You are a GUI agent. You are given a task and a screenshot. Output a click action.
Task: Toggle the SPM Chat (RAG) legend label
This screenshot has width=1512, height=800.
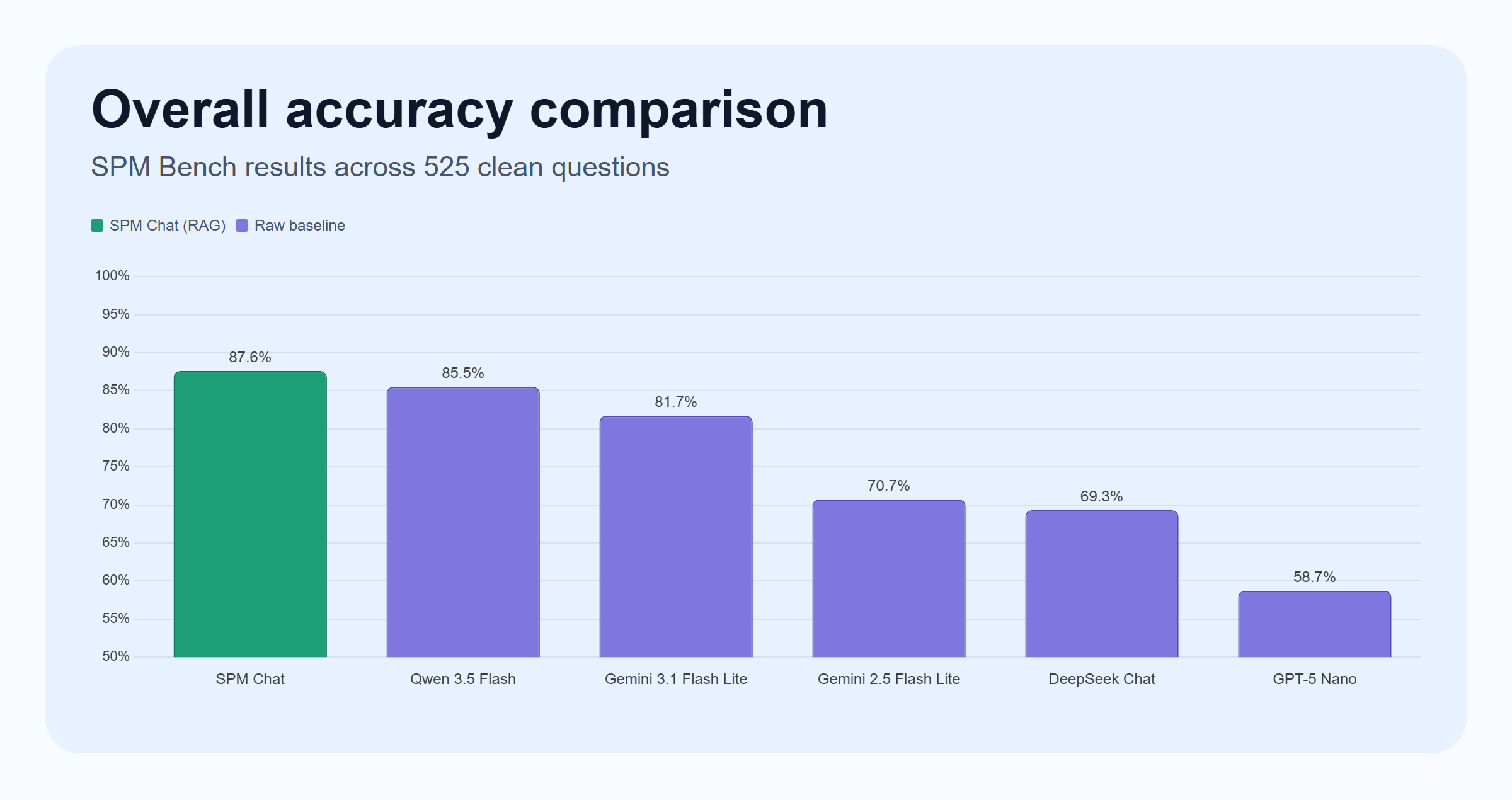click(167, 226)
